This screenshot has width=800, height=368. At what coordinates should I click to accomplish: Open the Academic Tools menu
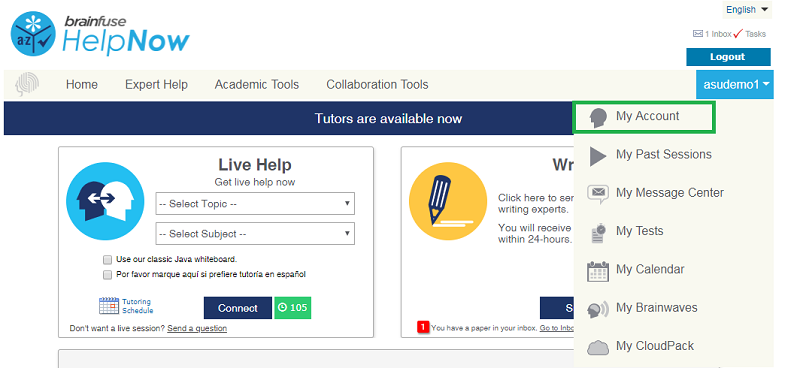click(x=257, y=85)
